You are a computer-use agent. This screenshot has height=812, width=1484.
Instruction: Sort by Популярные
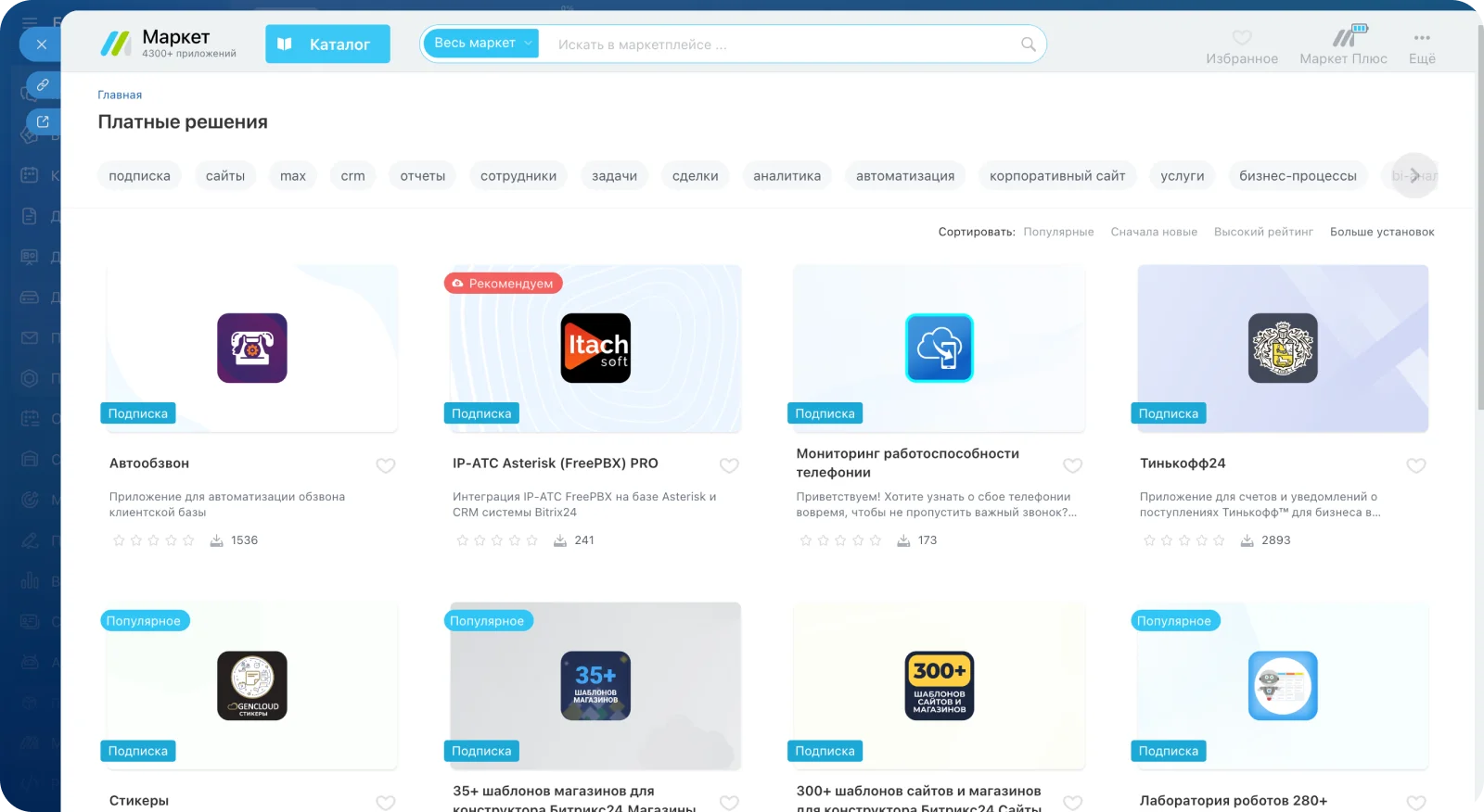click(x=1058, y=232)
